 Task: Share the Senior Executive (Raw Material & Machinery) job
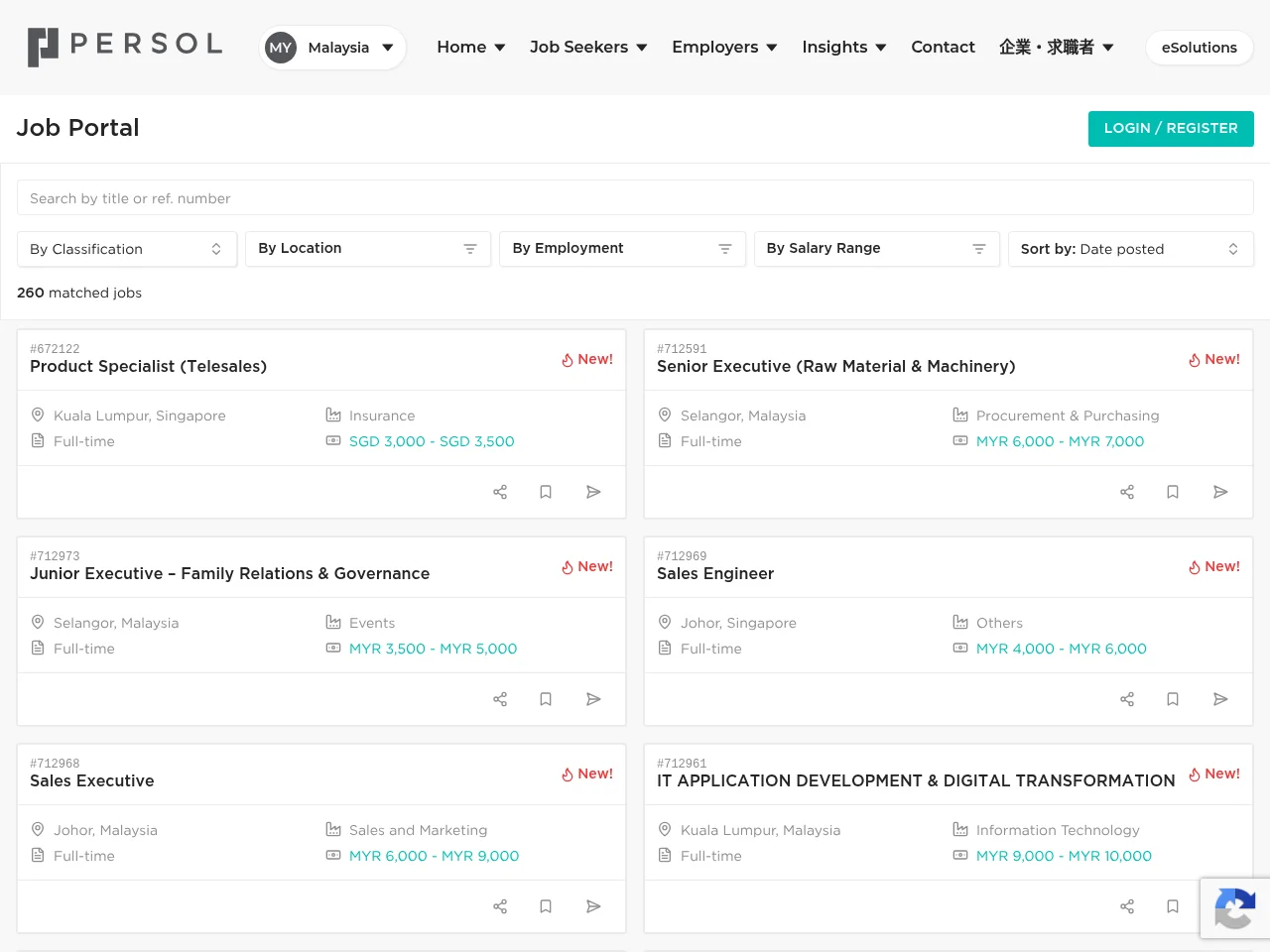click(1127, 492)
